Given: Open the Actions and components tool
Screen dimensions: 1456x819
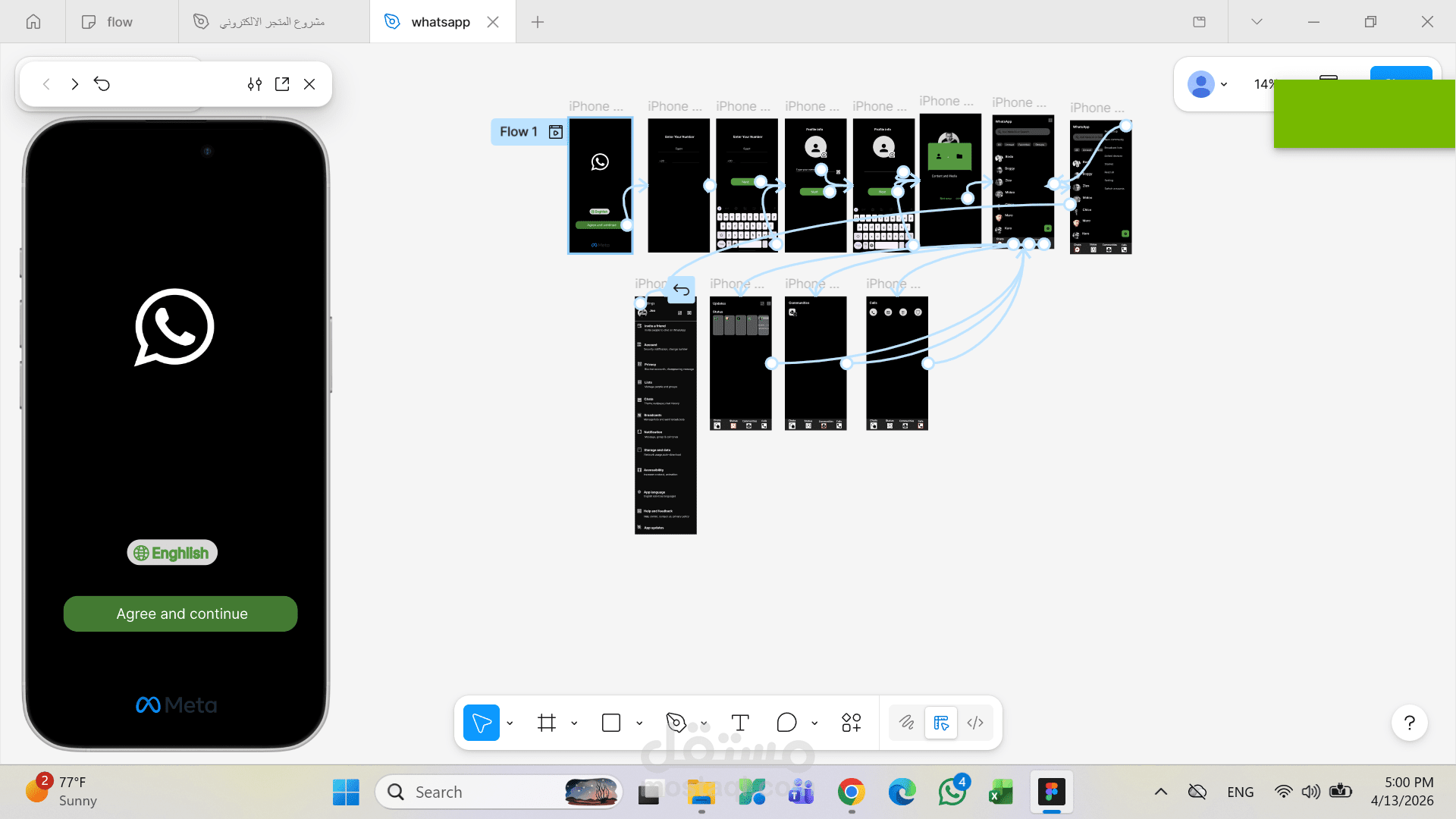Looking at the screenshot, I should click(851, 723).
